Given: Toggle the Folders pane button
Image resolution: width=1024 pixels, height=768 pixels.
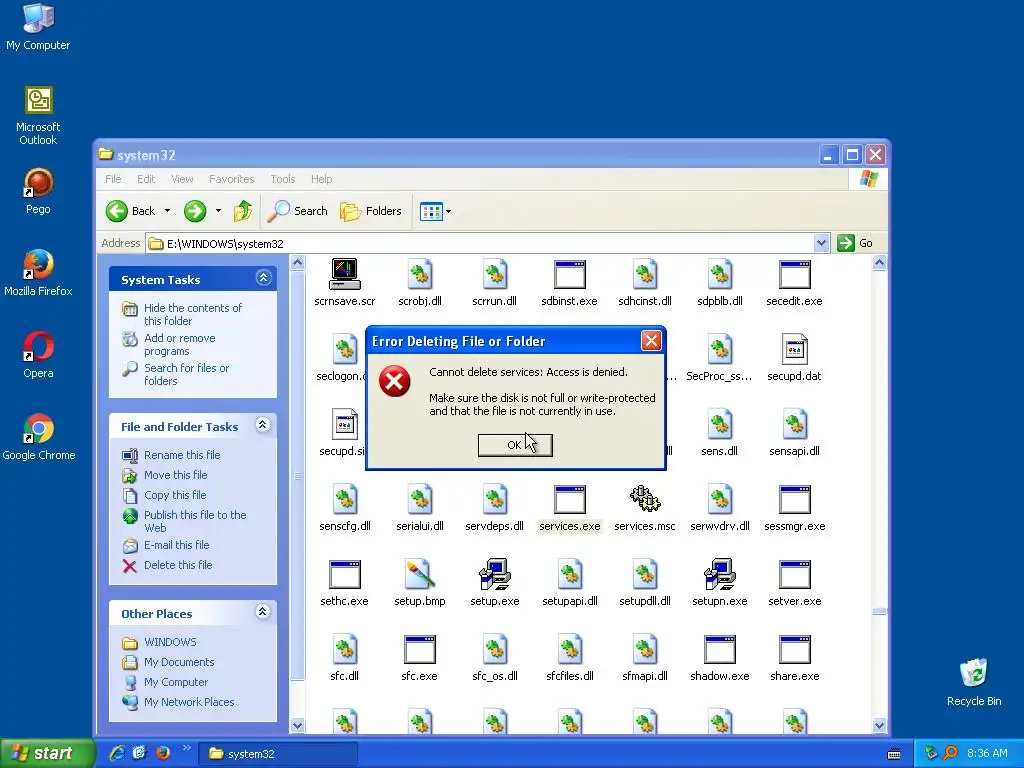Looking at the screenshot, I should 370,211.
